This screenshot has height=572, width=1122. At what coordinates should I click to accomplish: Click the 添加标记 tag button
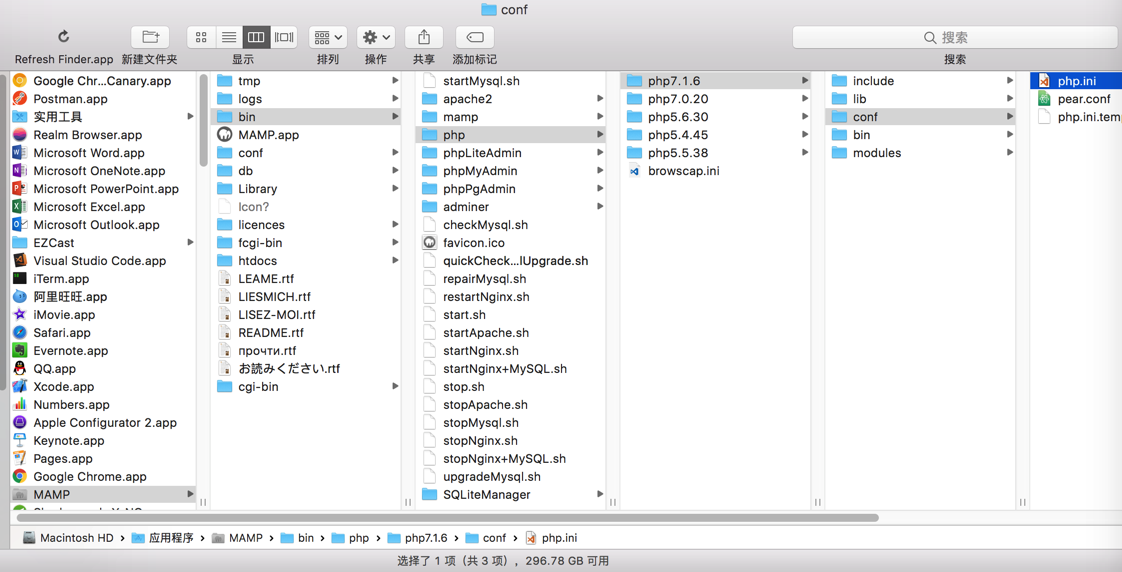click(x=474, y=37)
